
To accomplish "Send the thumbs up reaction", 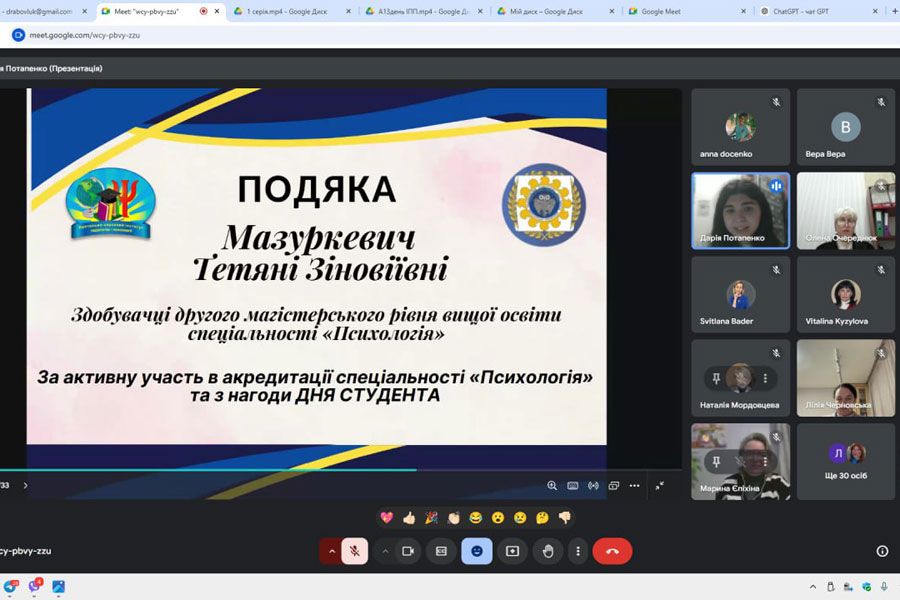I will click(409, 518).
